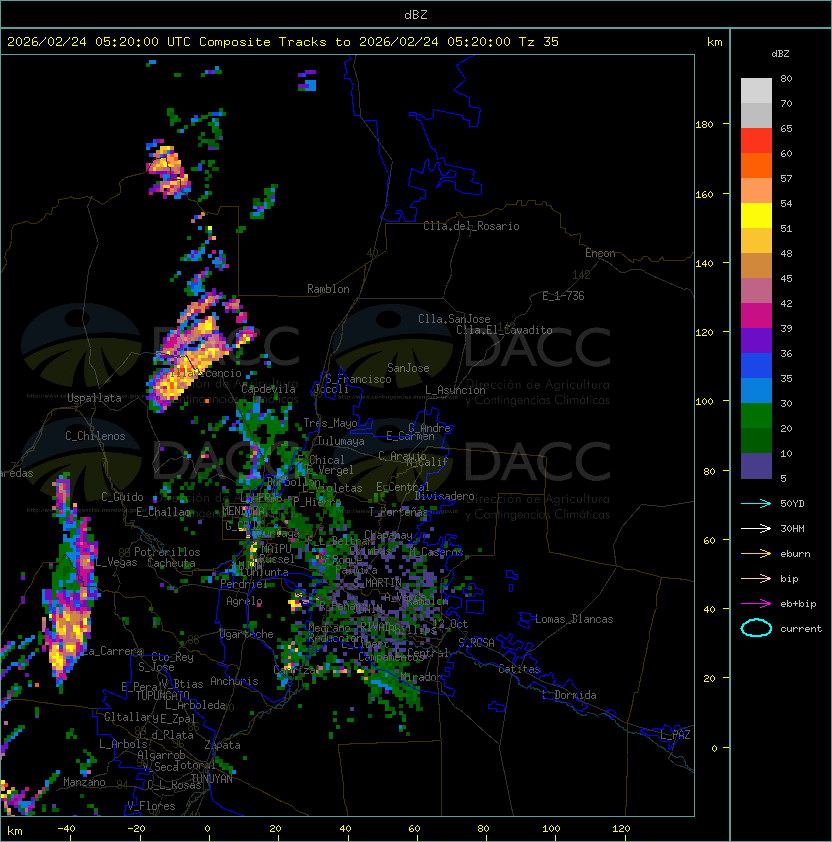The image size is (832, 842).
Task: Select the light blue 35-30 dBZ swatch
Action: 756,390
